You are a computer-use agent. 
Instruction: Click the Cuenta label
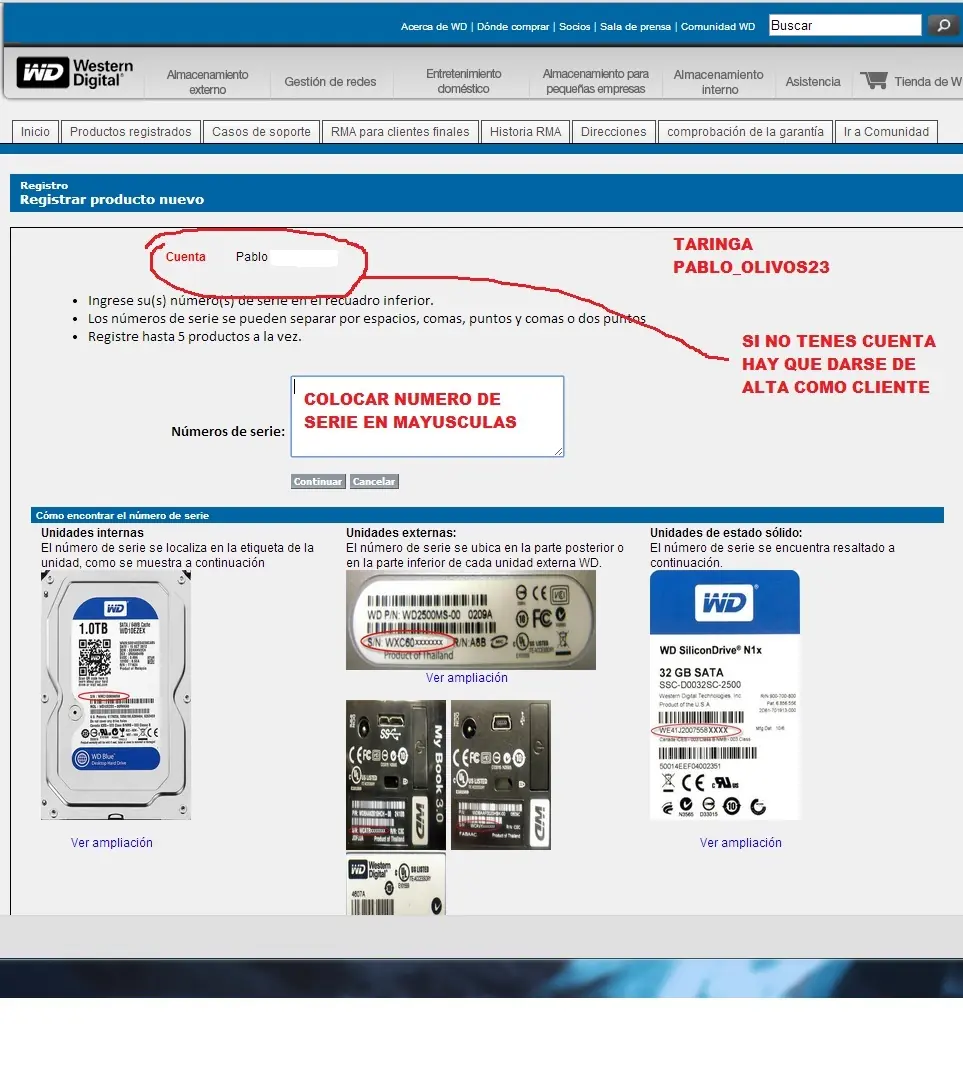point(185,256)
